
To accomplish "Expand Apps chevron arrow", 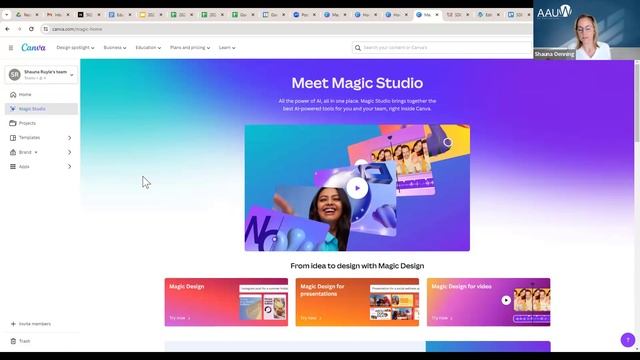I will pos(70,167).
